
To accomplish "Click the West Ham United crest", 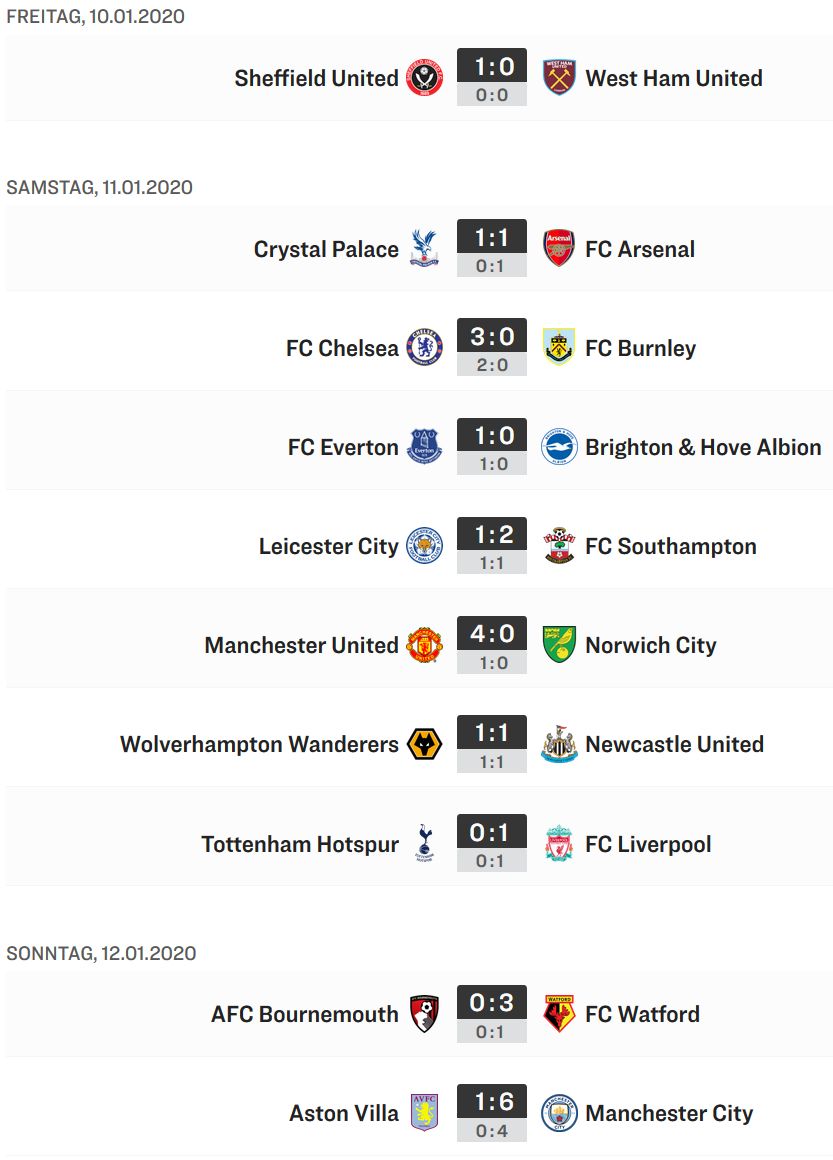I will pos(559,77).
